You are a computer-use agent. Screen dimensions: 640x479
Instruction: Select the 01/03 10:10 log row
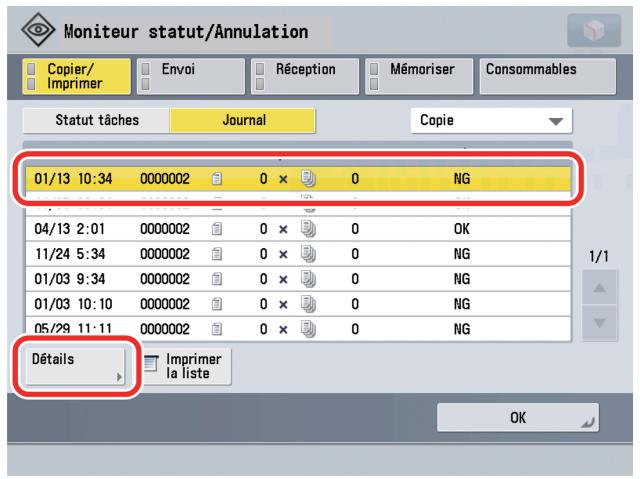click(x=298, y=304)
